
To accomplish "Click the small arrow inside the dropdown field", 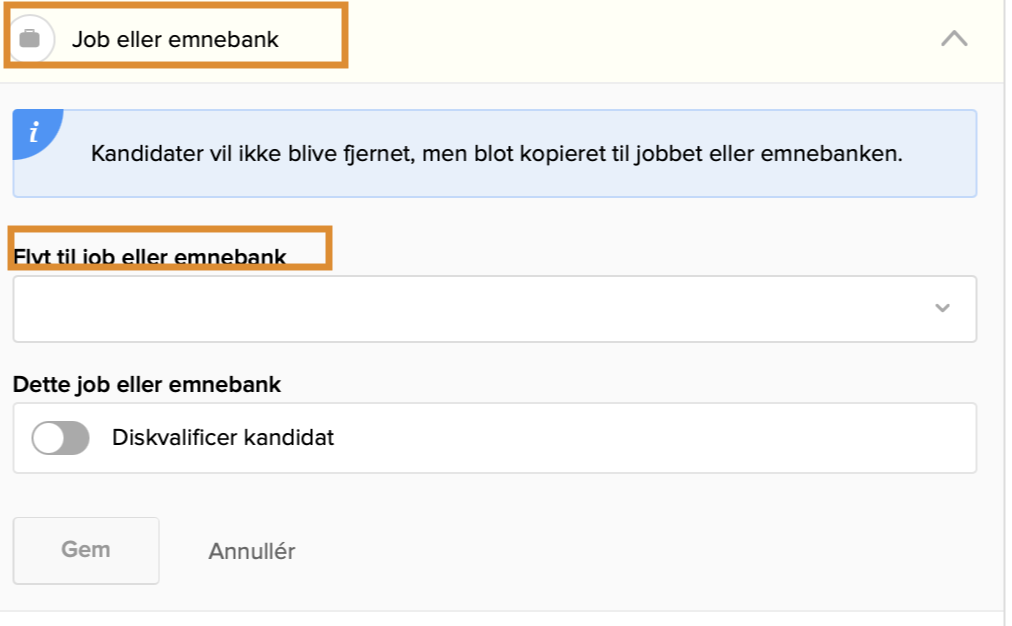I will tap(942, 308).
